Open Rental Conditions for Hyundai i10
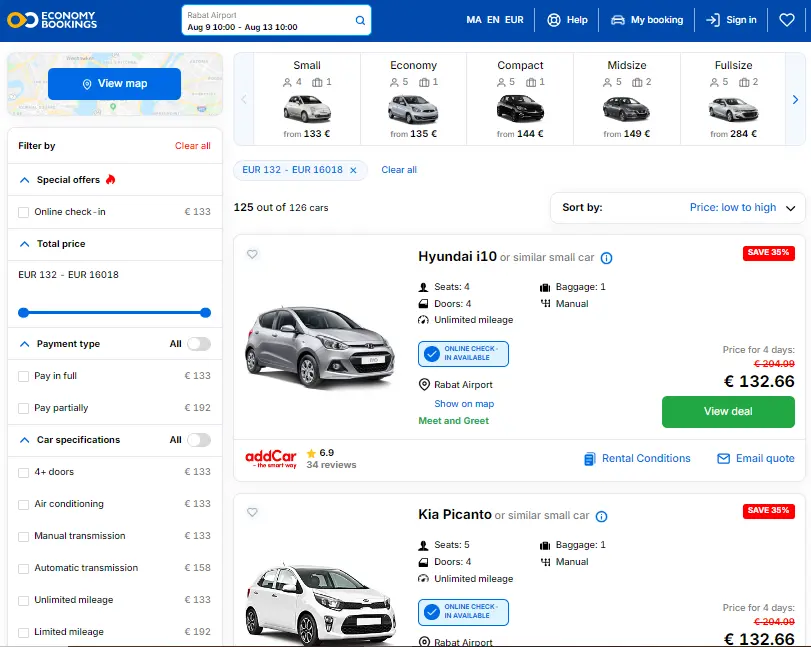This screenshot has width=811, height=647. tap(637, 459)
